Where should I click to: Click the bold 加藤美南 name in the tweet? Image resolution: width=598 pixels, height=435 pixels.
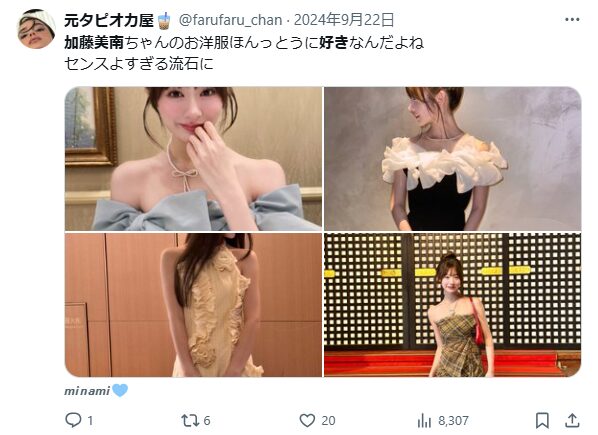[x=94, y=42]
